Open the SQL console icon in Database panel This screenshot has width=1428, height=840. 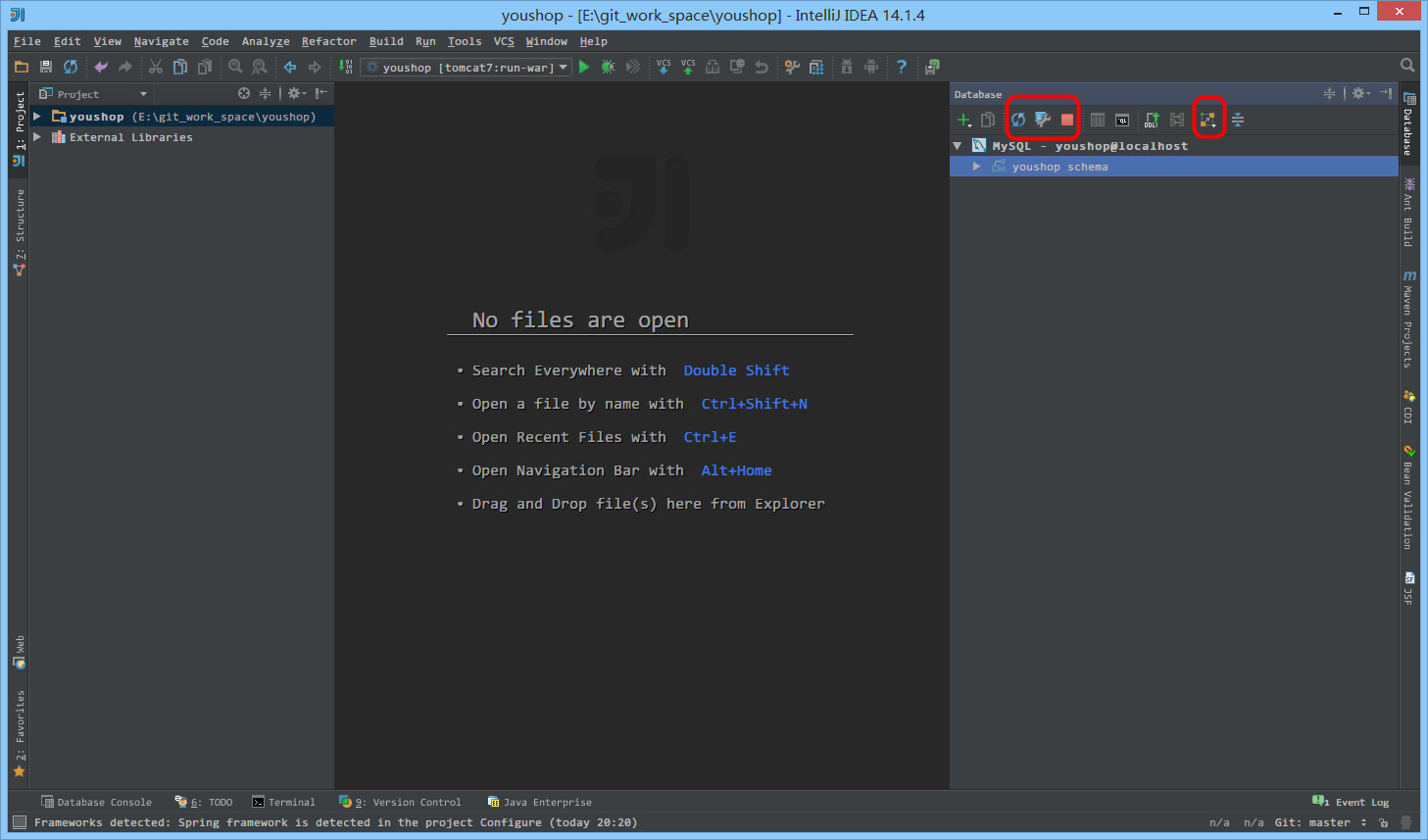point(1122,120)
